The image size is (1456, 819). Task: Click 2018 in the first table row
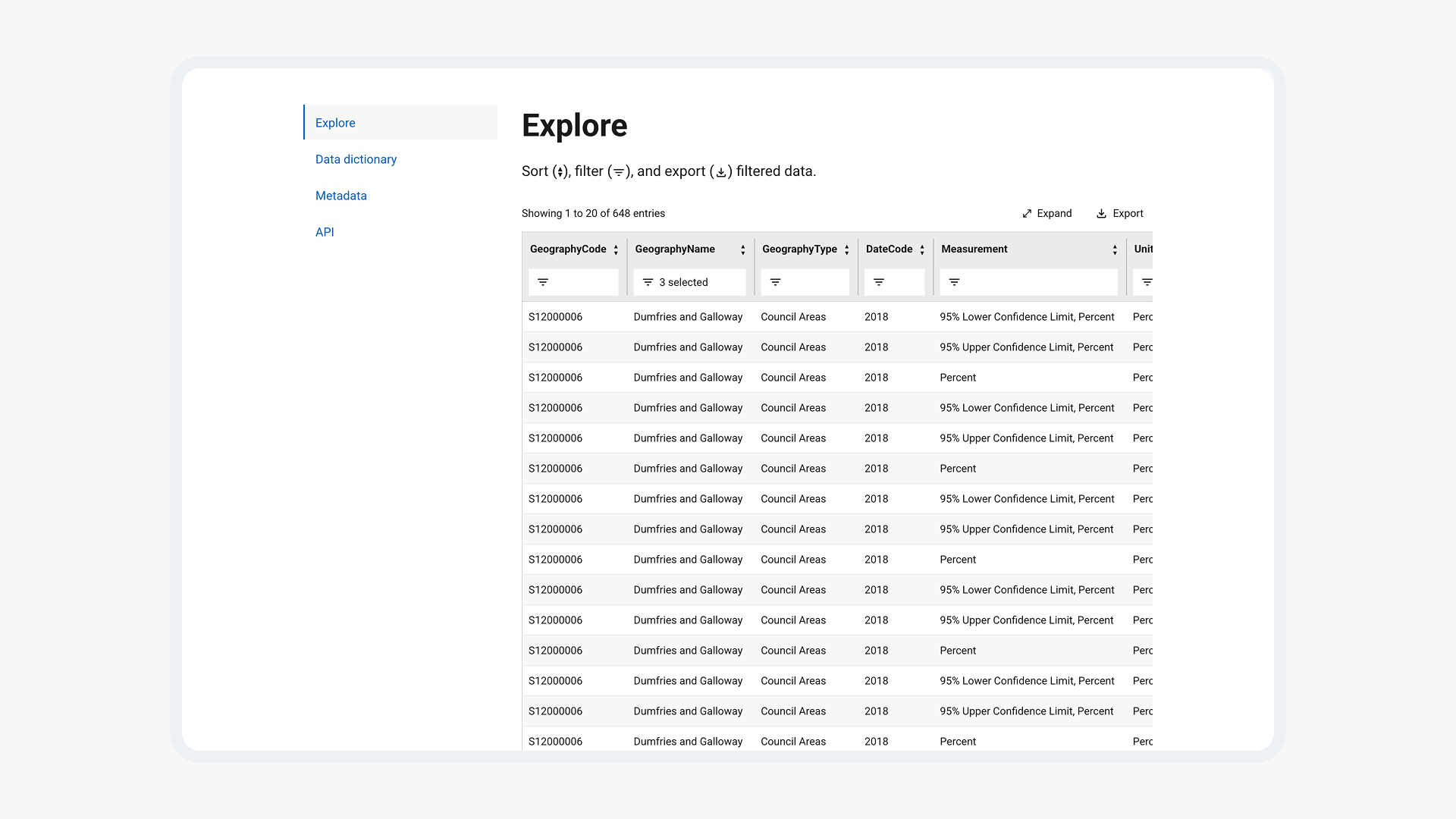tap(876, 317)
